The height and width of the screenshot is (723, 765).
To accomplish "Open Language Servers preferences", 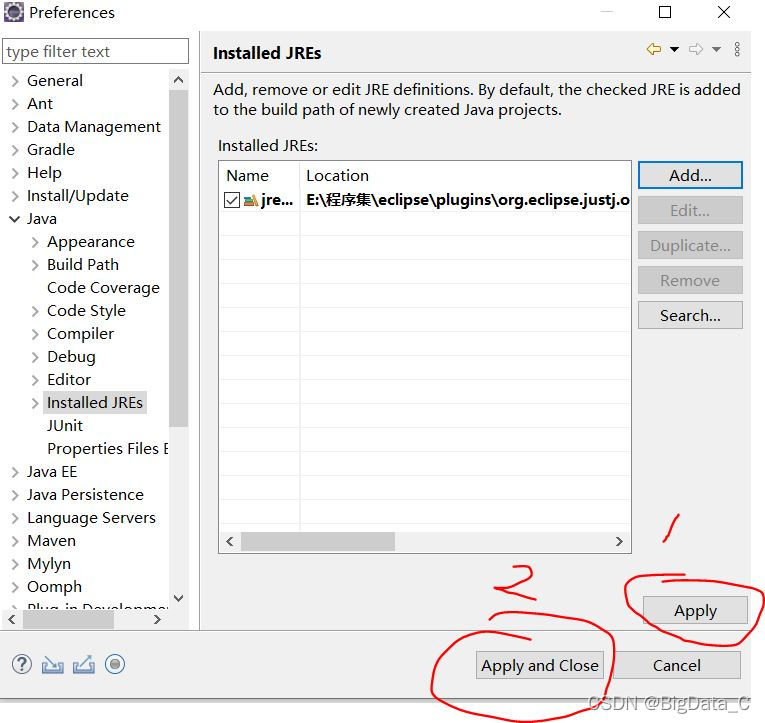I will pyautogui.click(x=91, y=518).
